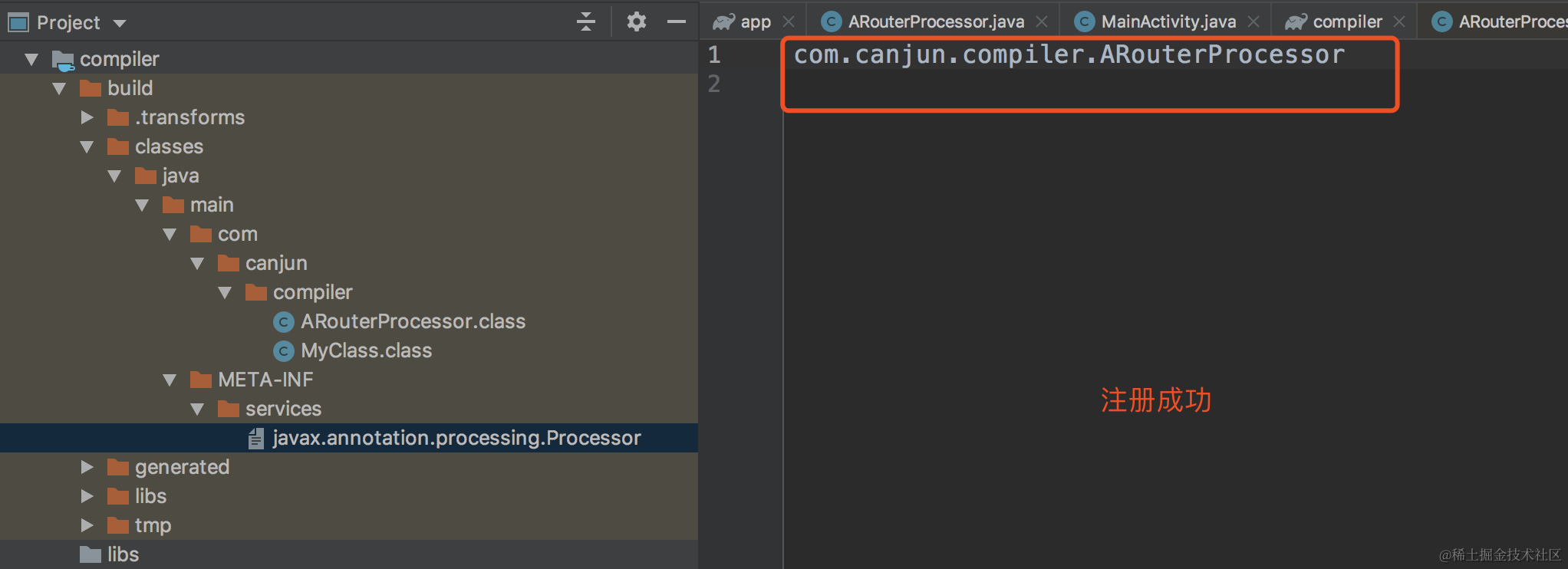The height and width of the screenshot is (569, 1568).
Task: Click the ARouterProcessor.class file icon
Action: click(x=284, y=322)
